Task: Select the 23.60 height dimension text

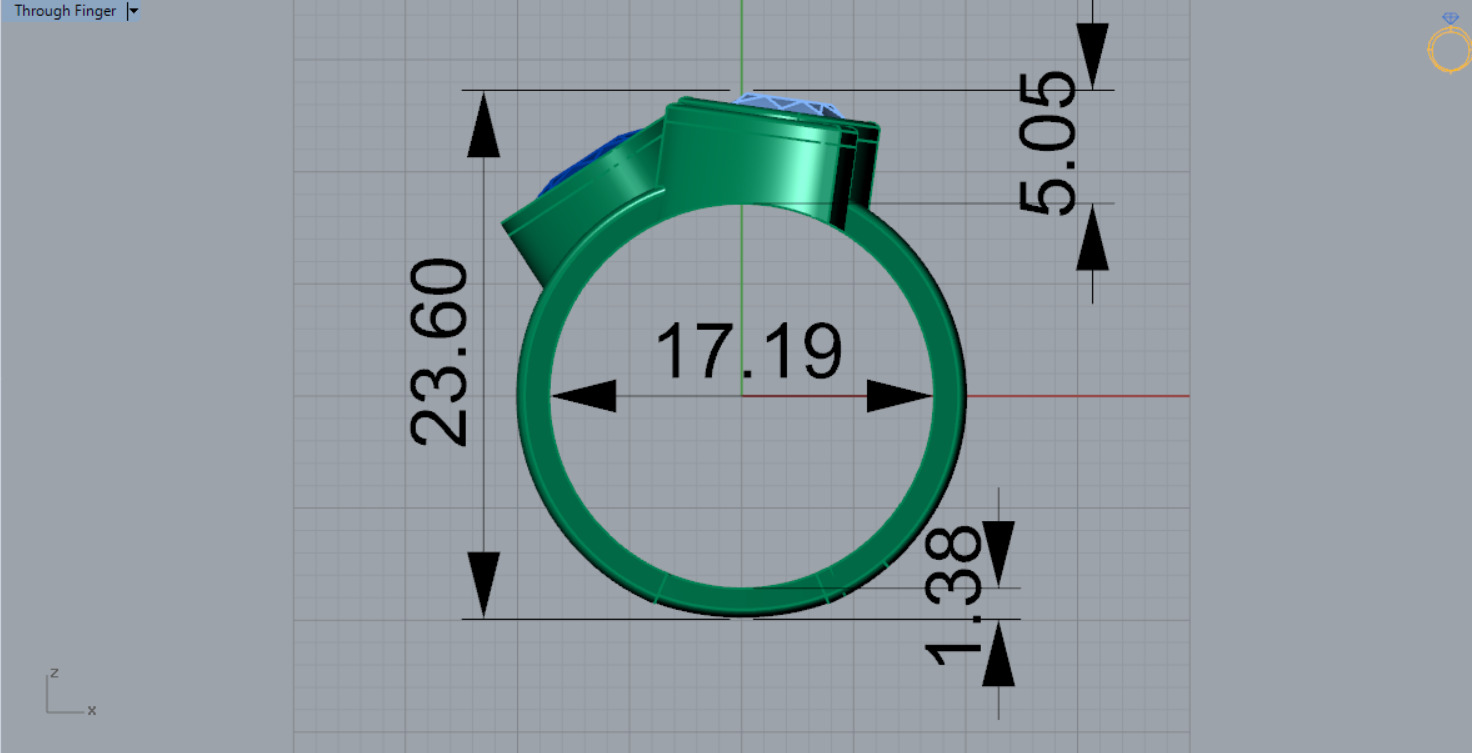Action: click(440, 352)
